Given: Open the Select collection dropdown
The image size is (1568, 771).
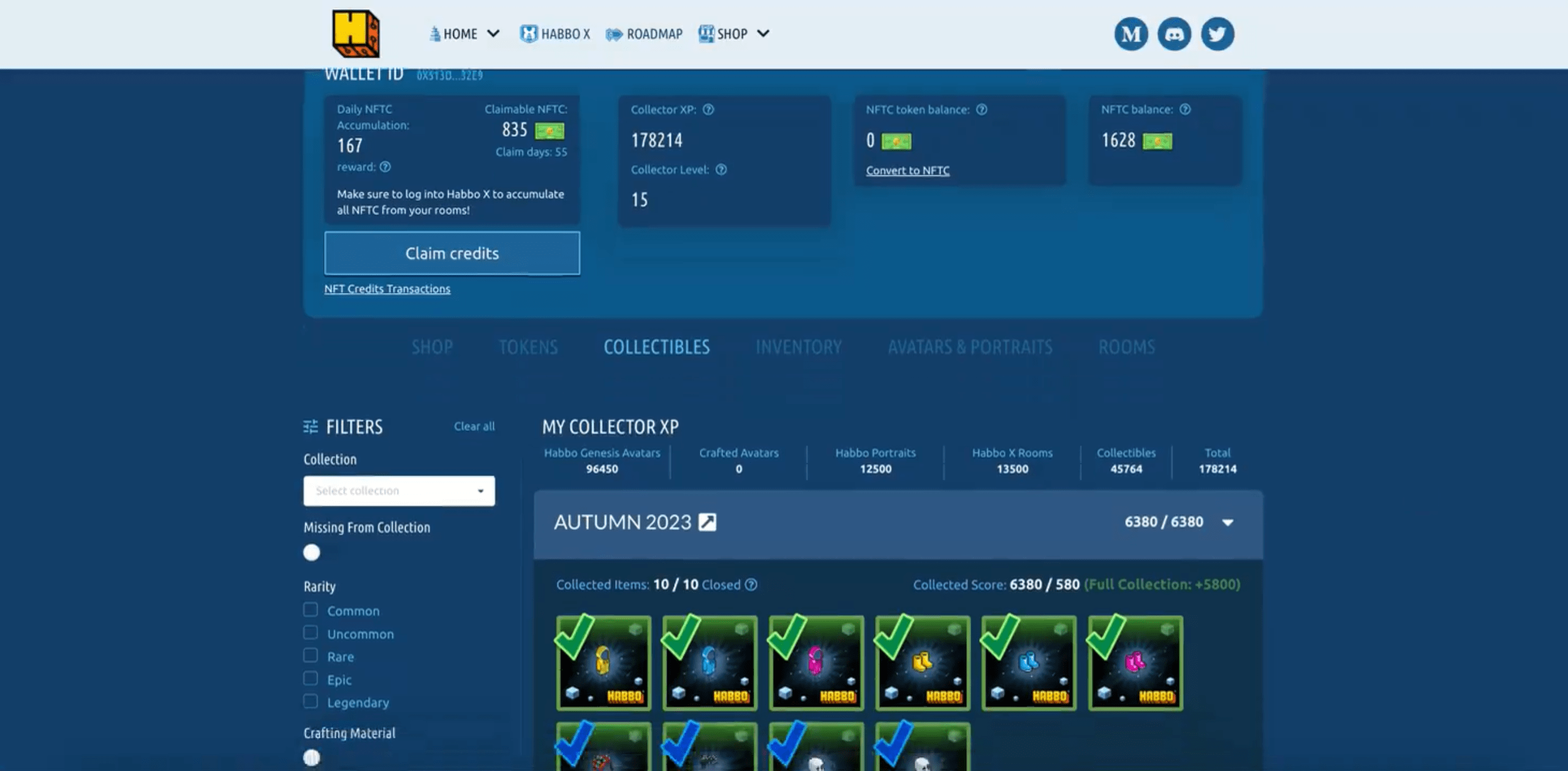Looking at the screenshot, I should coord(399,491).
